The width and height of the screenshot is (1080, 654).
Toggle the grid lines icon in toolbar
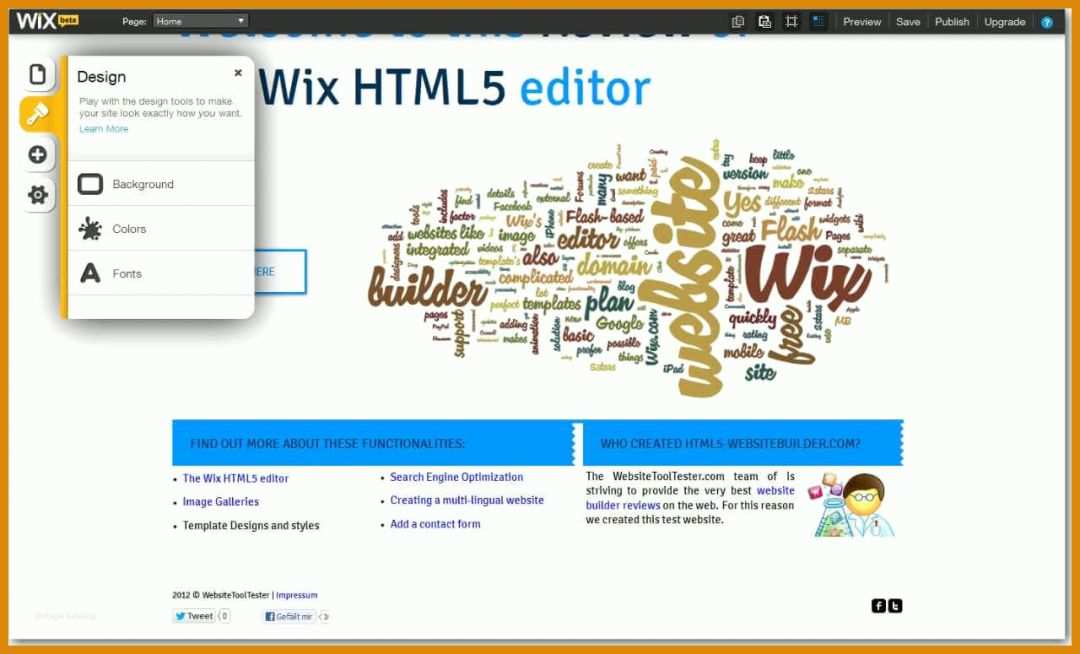[x=791, y=21]
